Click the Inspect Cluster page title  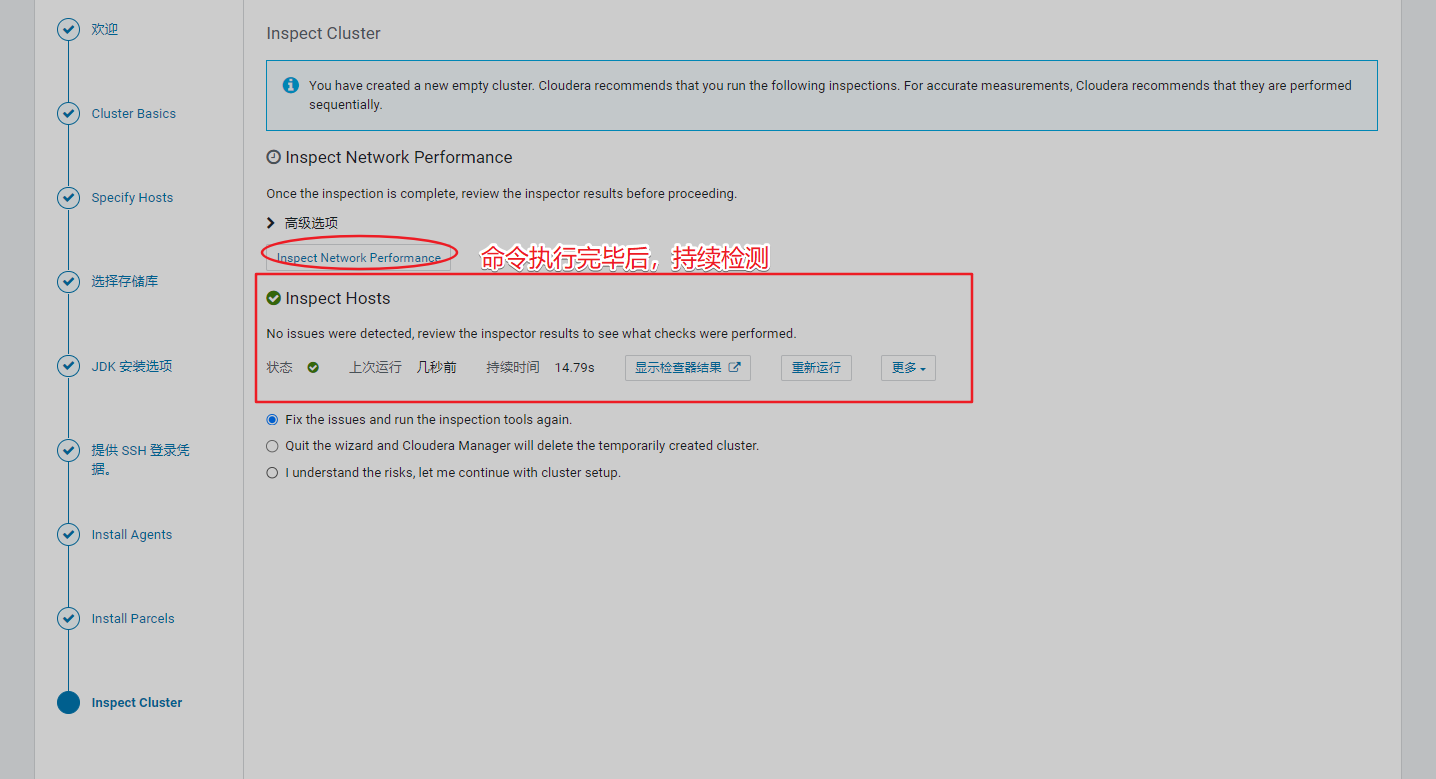(x=324, y=33)
